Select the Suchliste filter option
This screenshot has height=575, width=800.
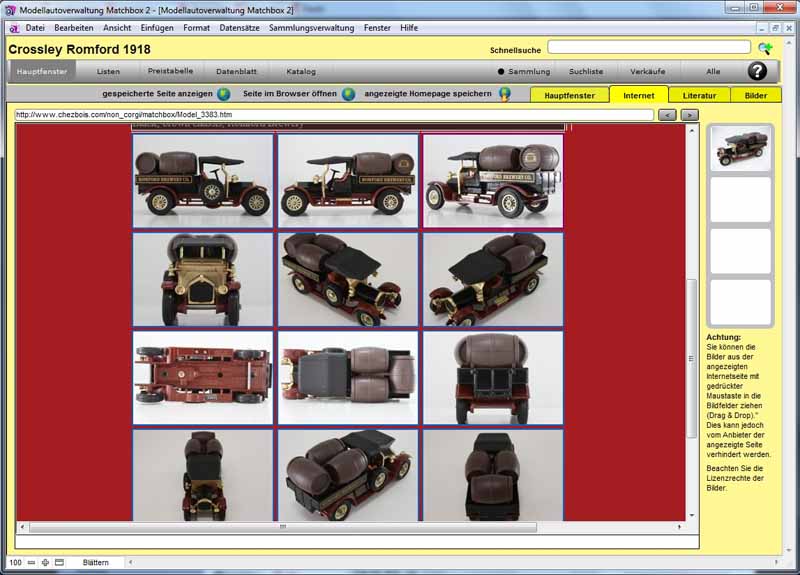point(586,72)
